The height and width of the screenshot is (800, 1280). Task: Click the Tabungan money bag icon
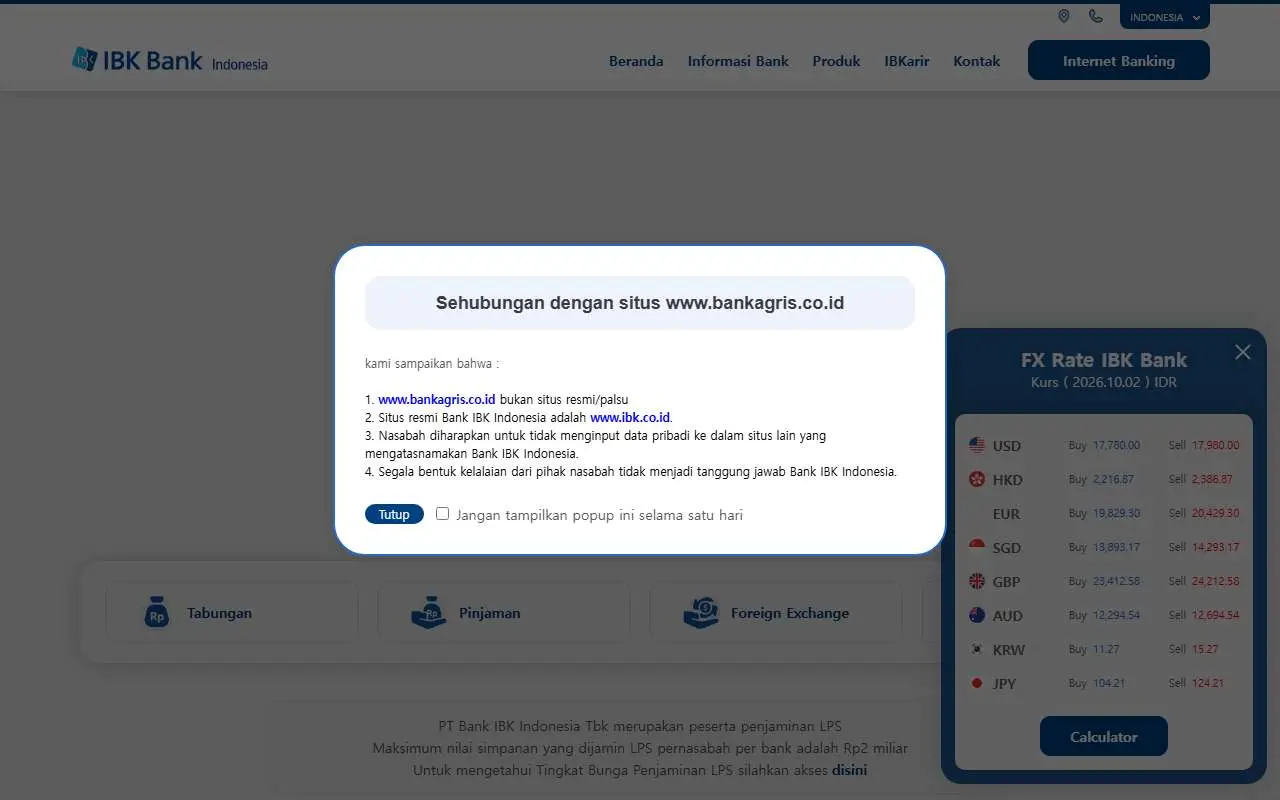(x=156, y=612)
